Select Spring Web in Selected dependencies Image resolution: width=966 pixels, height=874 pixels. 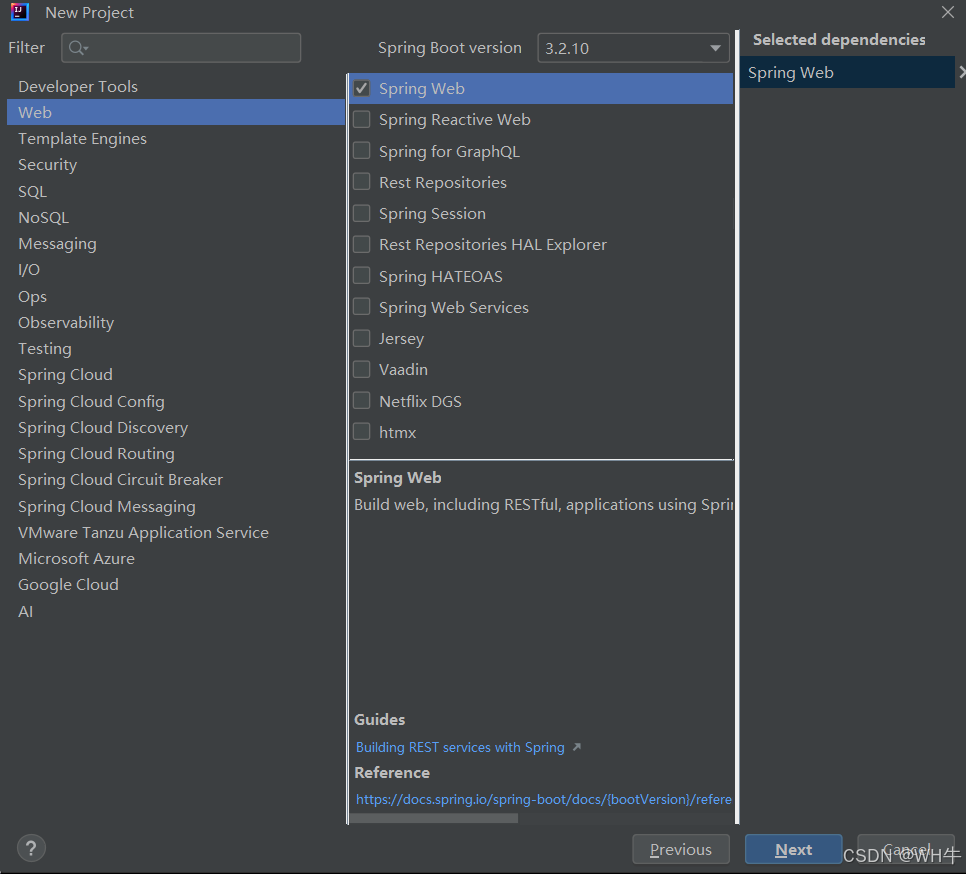tap(848, 73)
